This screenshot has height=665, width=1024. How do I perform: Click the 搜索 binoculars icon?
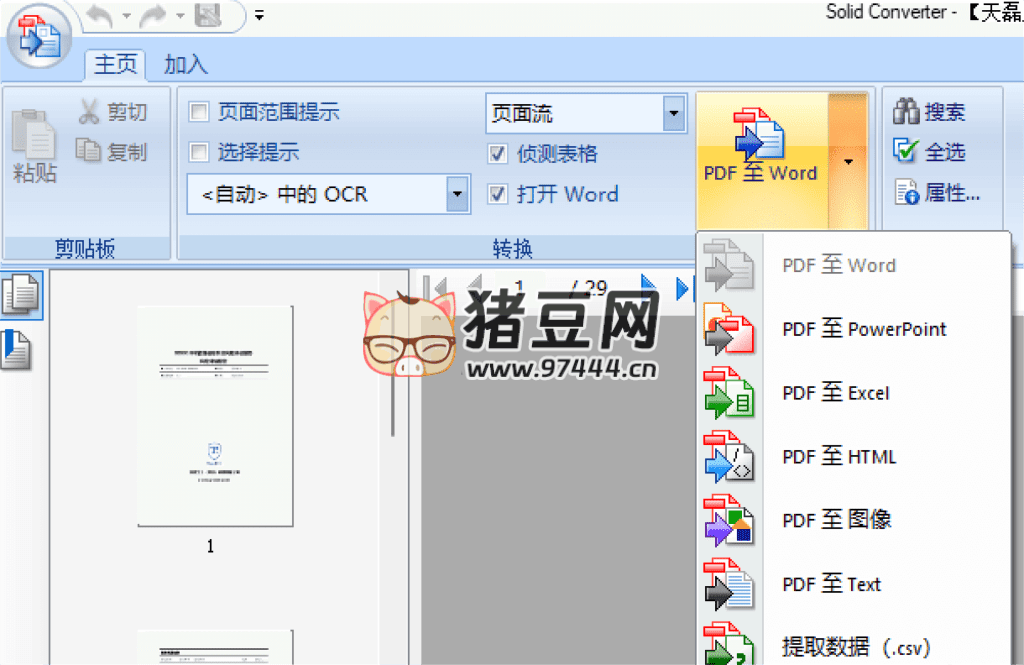906,111
